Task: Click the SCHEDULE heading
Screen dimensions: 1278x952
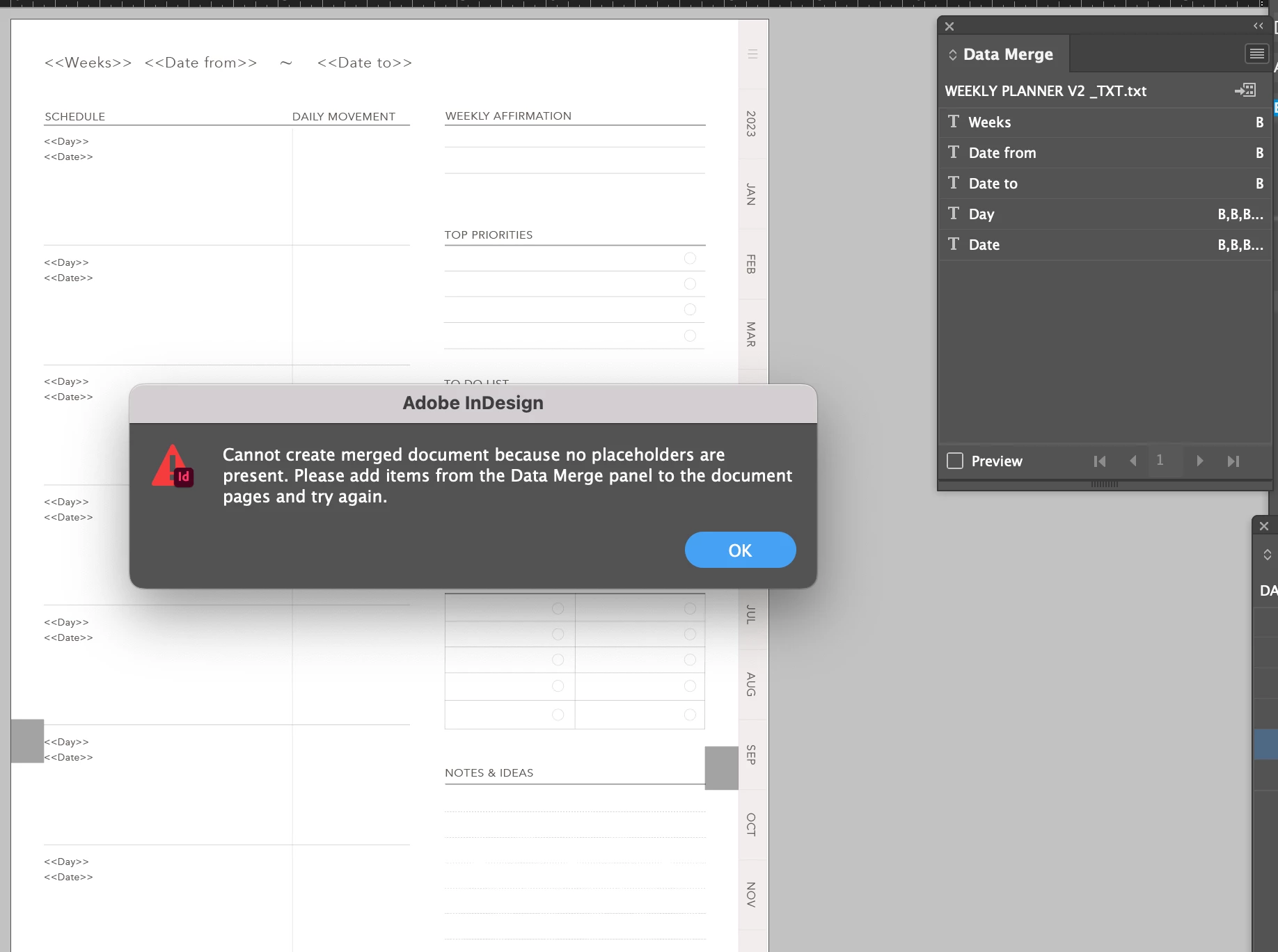Action: tap(75, 116)
